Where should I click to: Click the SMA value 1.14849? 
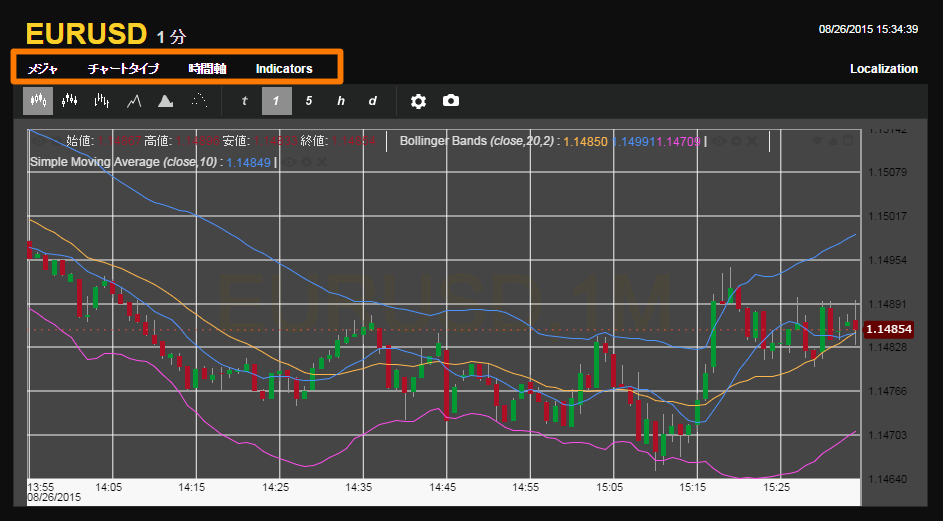(248, 162)
